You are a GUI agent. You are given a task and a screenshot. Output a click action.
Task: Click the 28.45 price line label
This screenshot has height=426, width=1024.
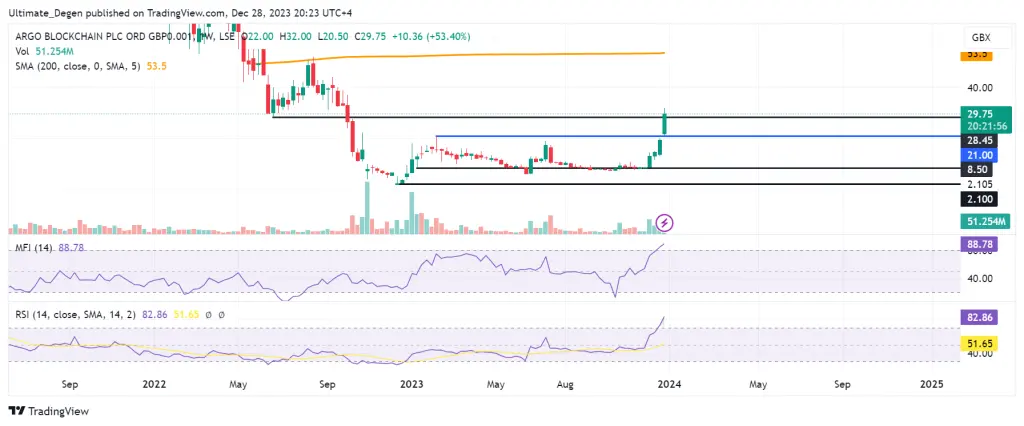[978, 140]
